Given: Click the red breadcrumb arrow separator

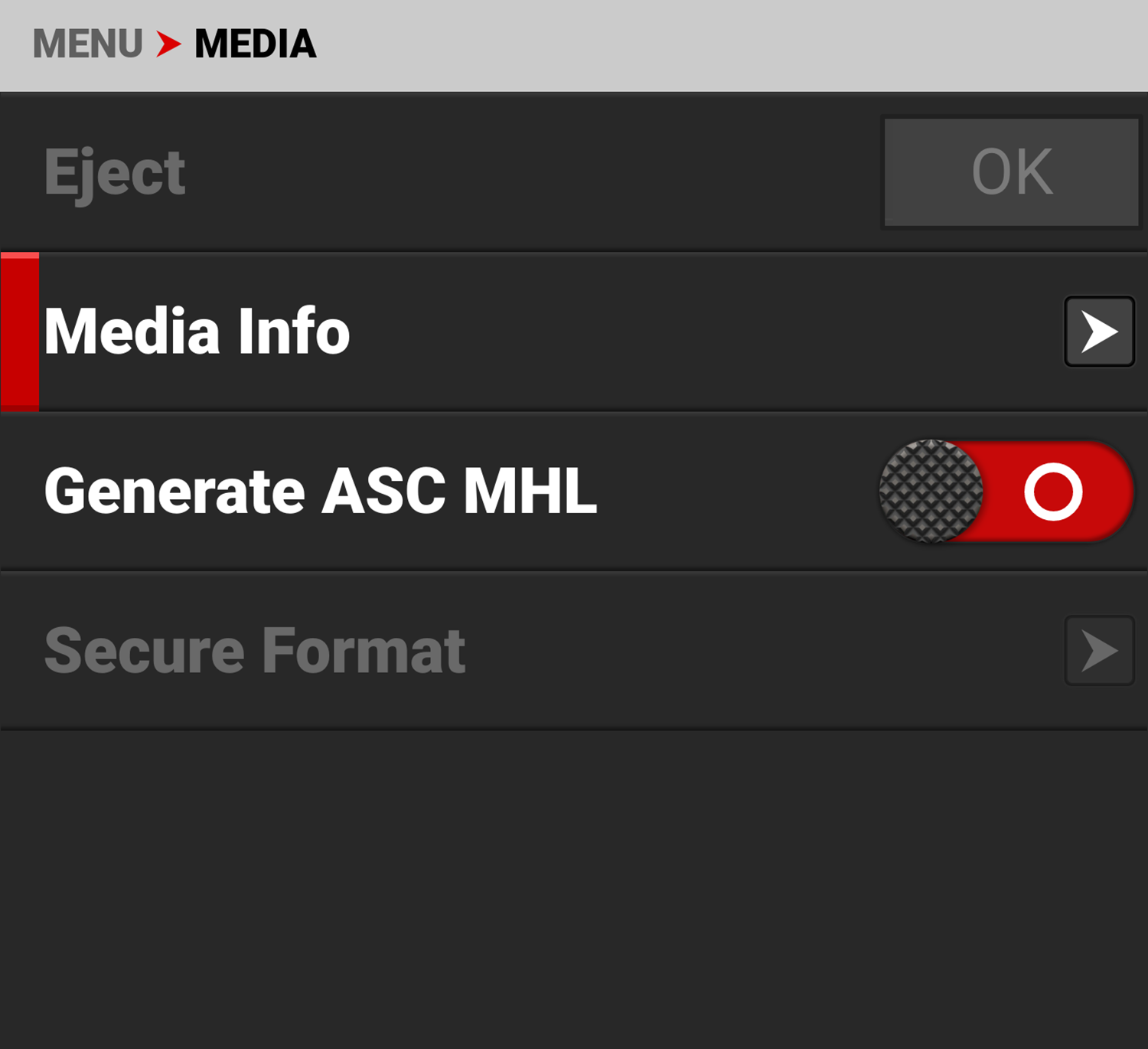Looking at the screenshot, I should (x=168, y=44).
